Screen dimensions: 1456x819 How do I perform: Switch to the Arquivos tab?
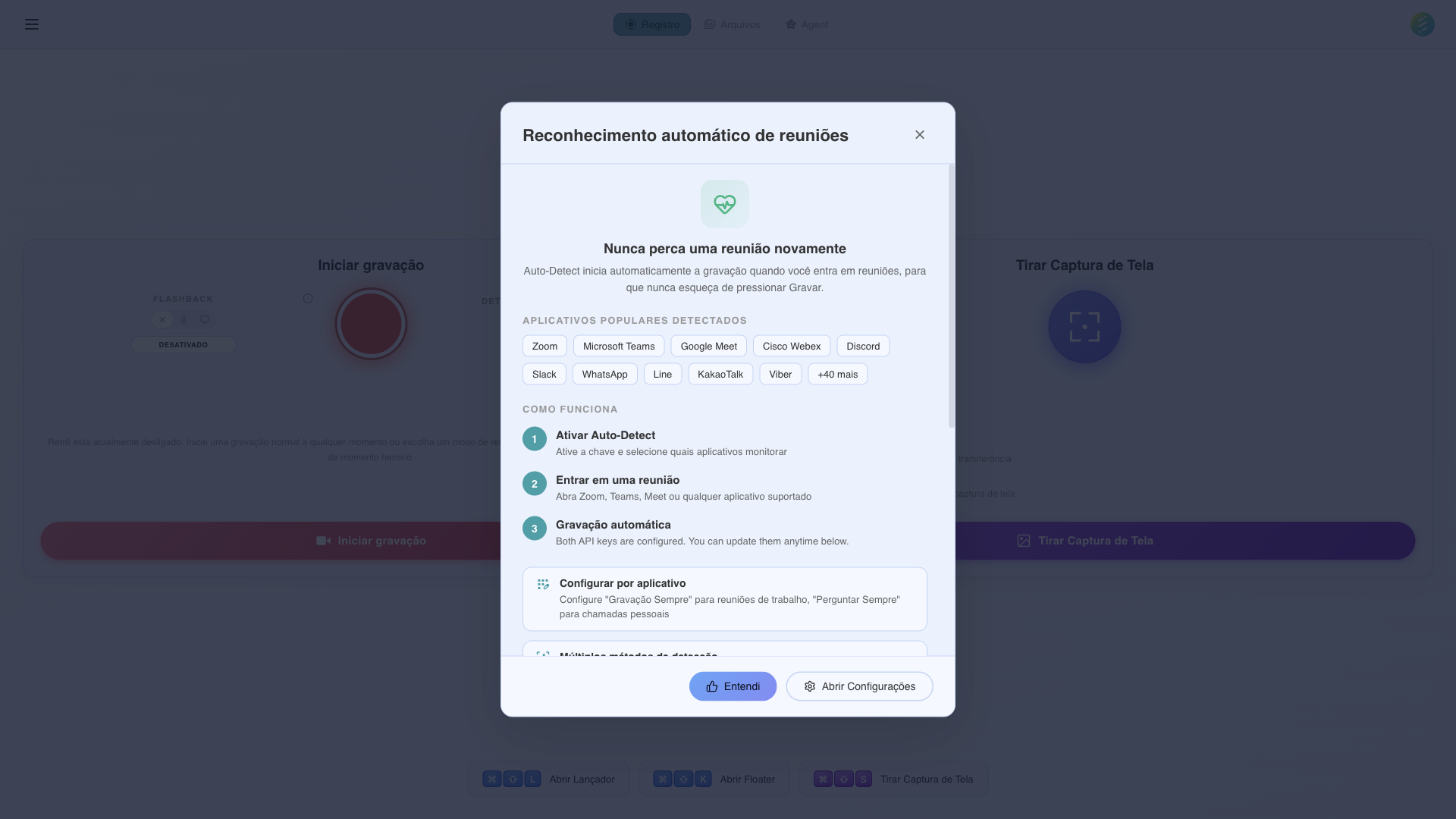[732, 24]
